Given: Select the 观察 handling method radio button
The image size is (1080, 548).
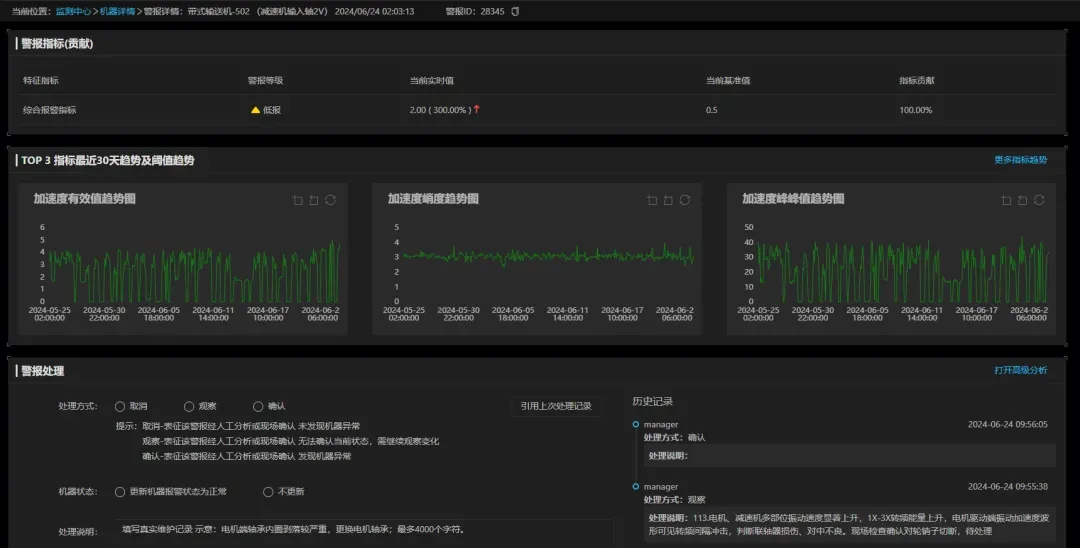Looking at the screenshot, I should click(x=189, y=406).
